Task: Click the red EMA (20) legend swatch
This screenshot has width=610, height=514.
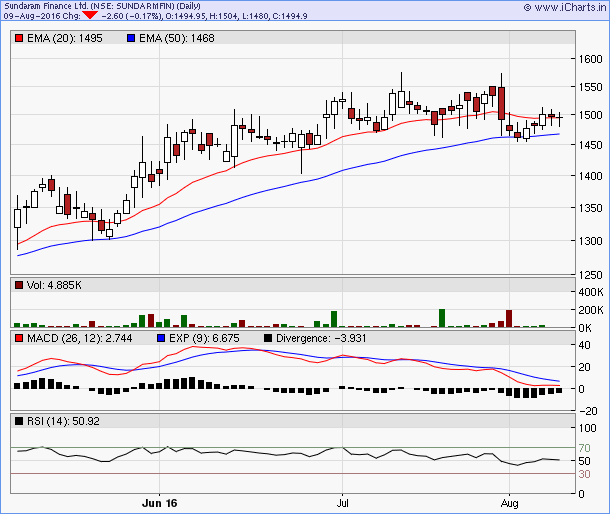Action: [x=19, y=38]
